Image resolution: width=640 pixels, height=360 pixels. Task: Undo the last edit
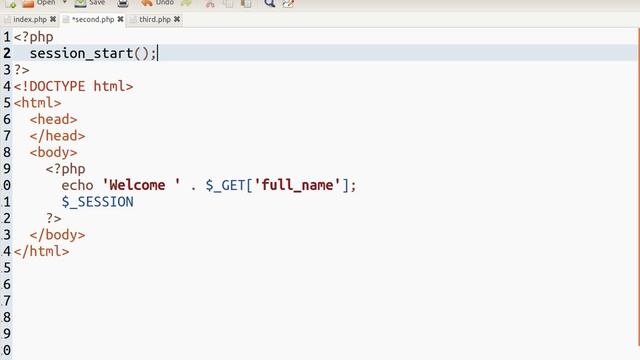coord(157,3)
